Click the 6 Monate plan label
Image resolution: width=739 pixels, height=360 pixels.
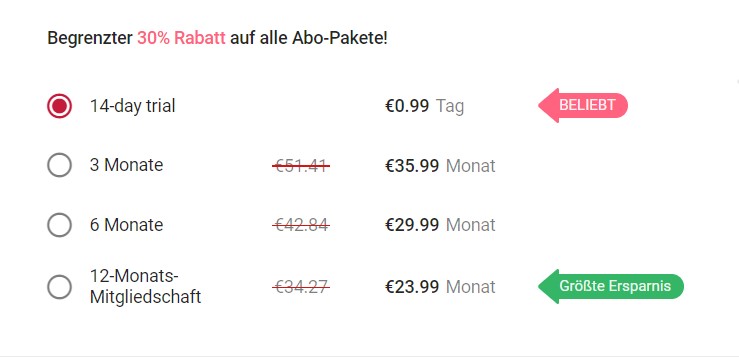[x=126, y=225]
